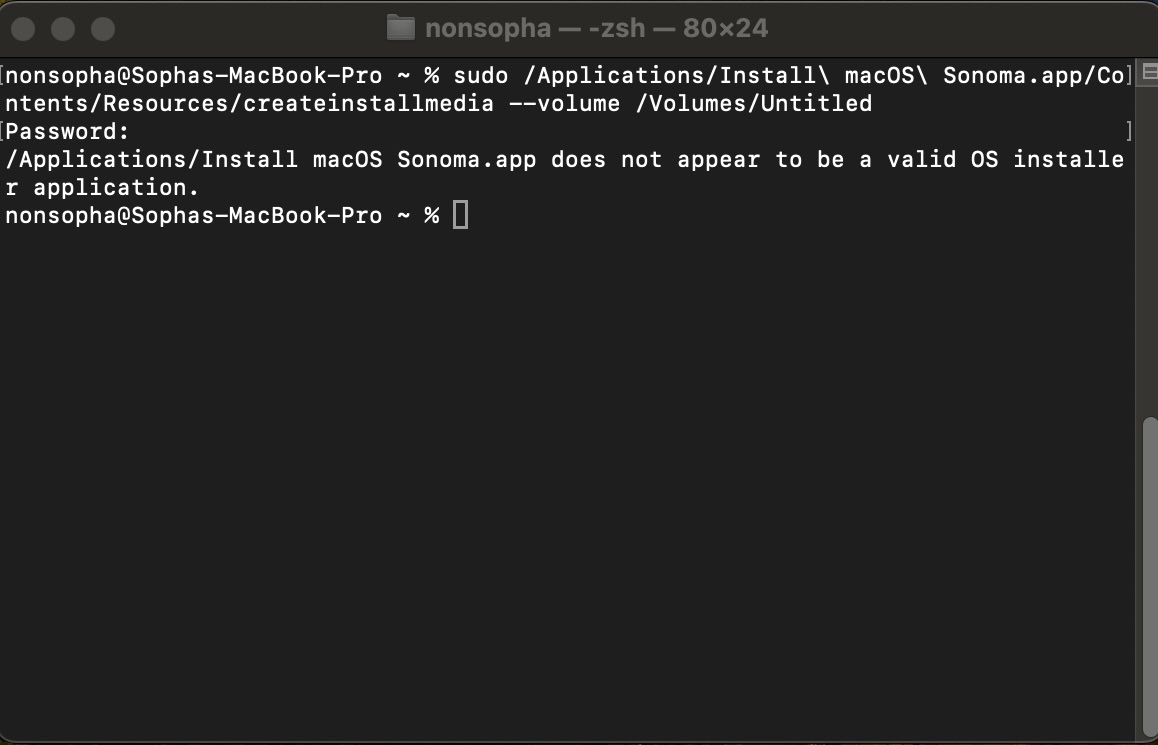1158x745 pixels.
Task: Click the word "application." in the output
Action: pyautogui.click(x=116, y=188)
